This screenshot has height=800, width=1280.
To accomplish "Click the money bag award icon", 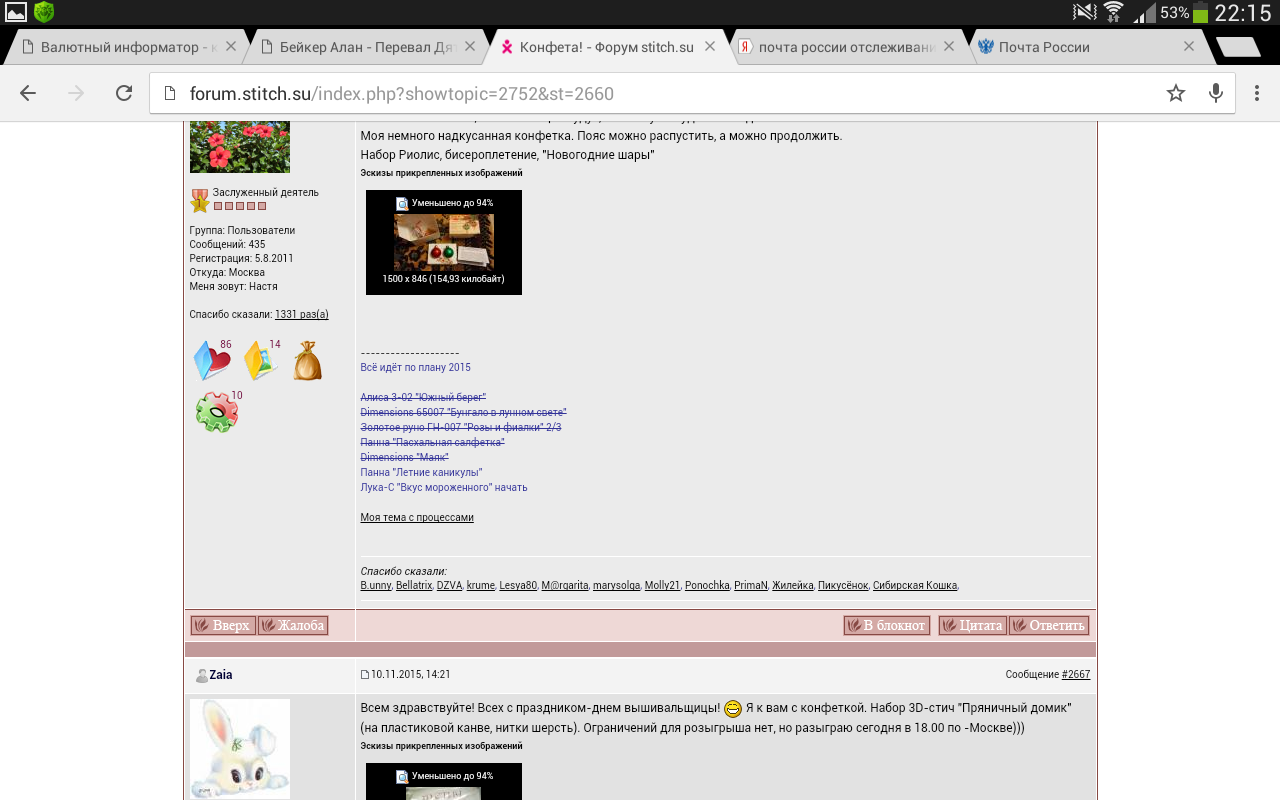I will point(308,361).
